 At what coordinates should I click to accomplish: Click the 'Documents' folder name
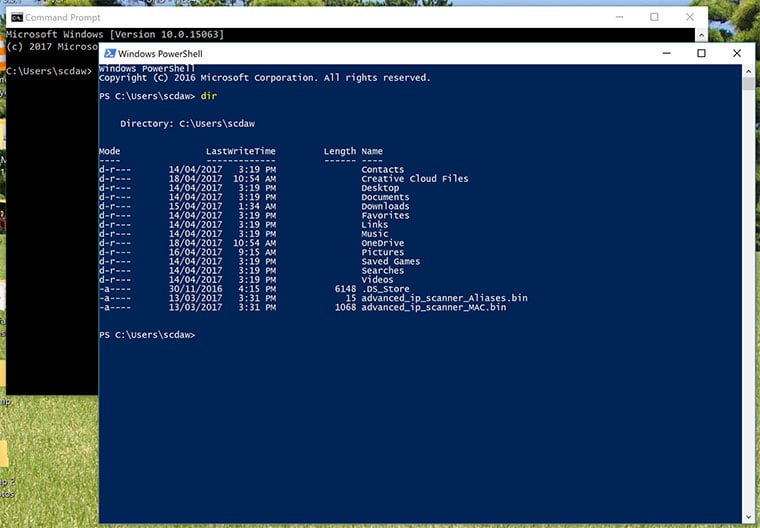coord(385,197)
